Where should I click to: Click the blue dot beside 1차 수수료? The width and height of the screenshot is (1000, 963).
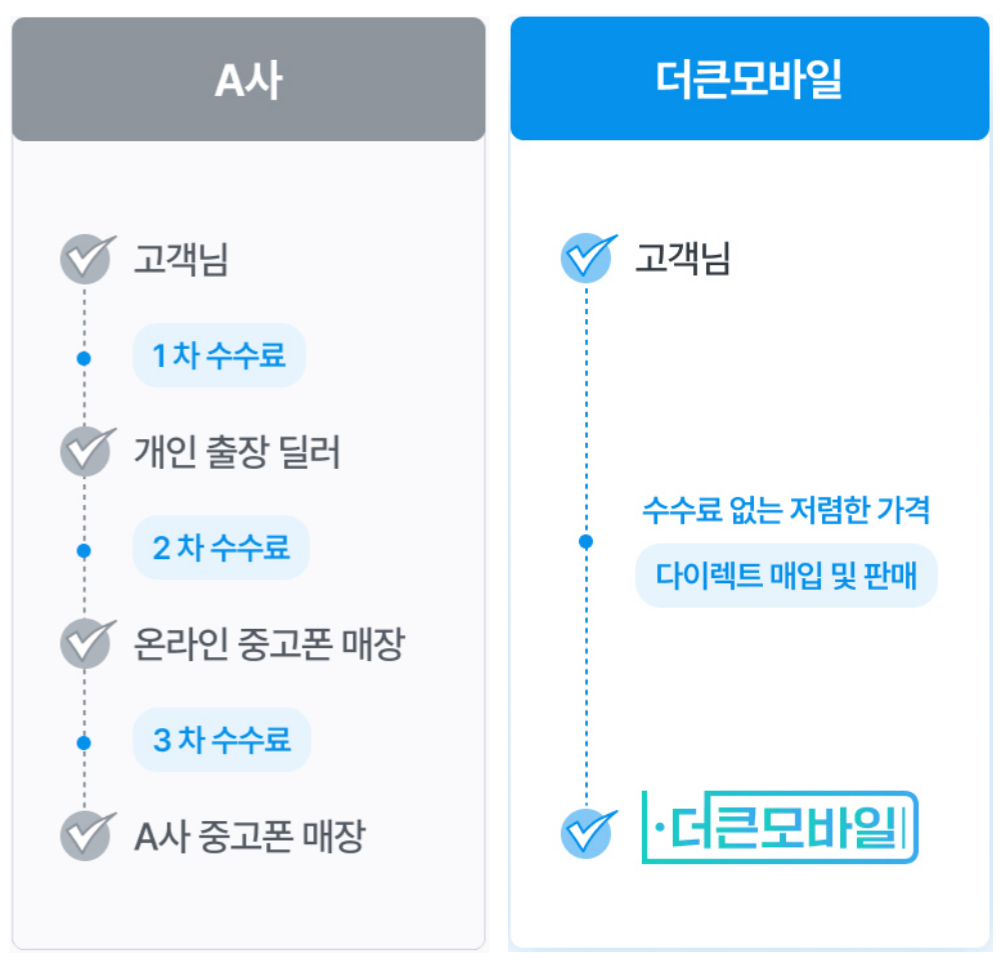pyautogui.click(x=84, y=358)
